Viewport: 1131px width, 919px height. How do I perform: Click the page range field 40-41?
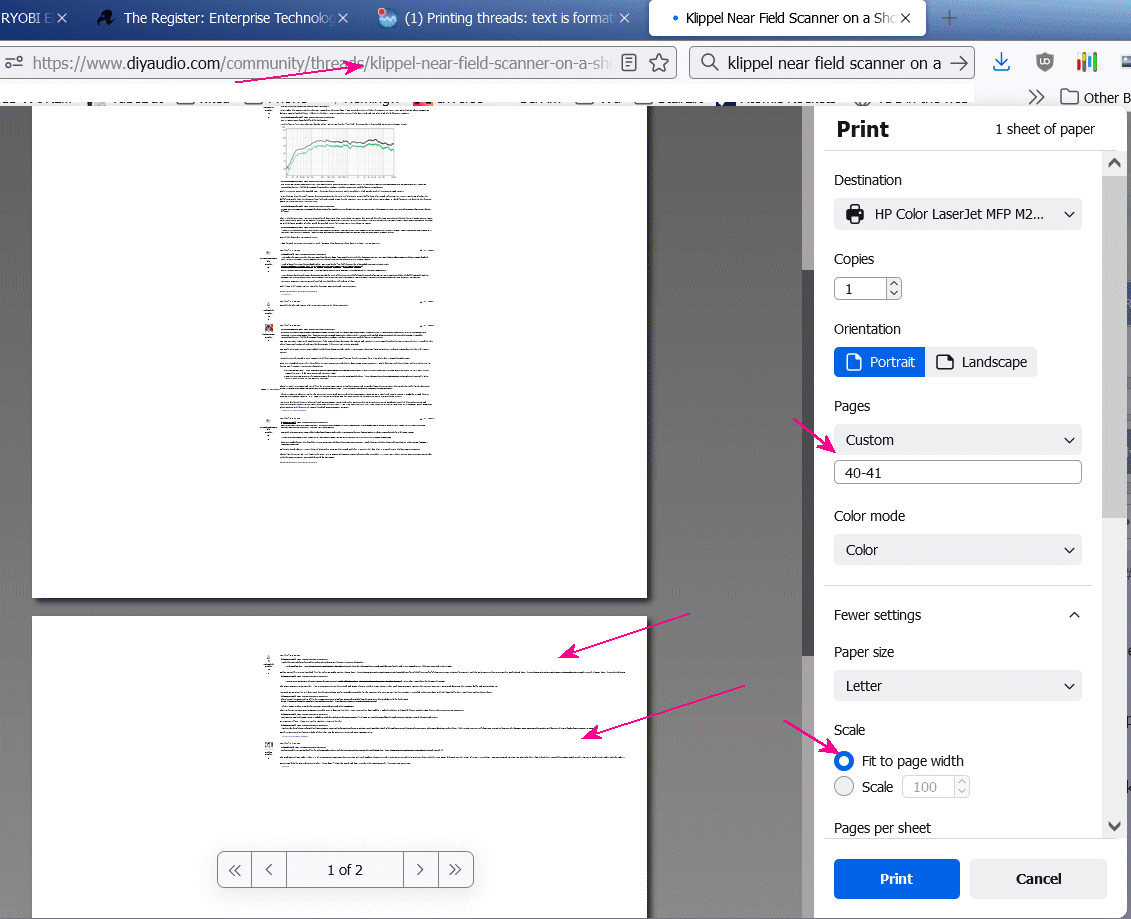click(x=957, y=472)
